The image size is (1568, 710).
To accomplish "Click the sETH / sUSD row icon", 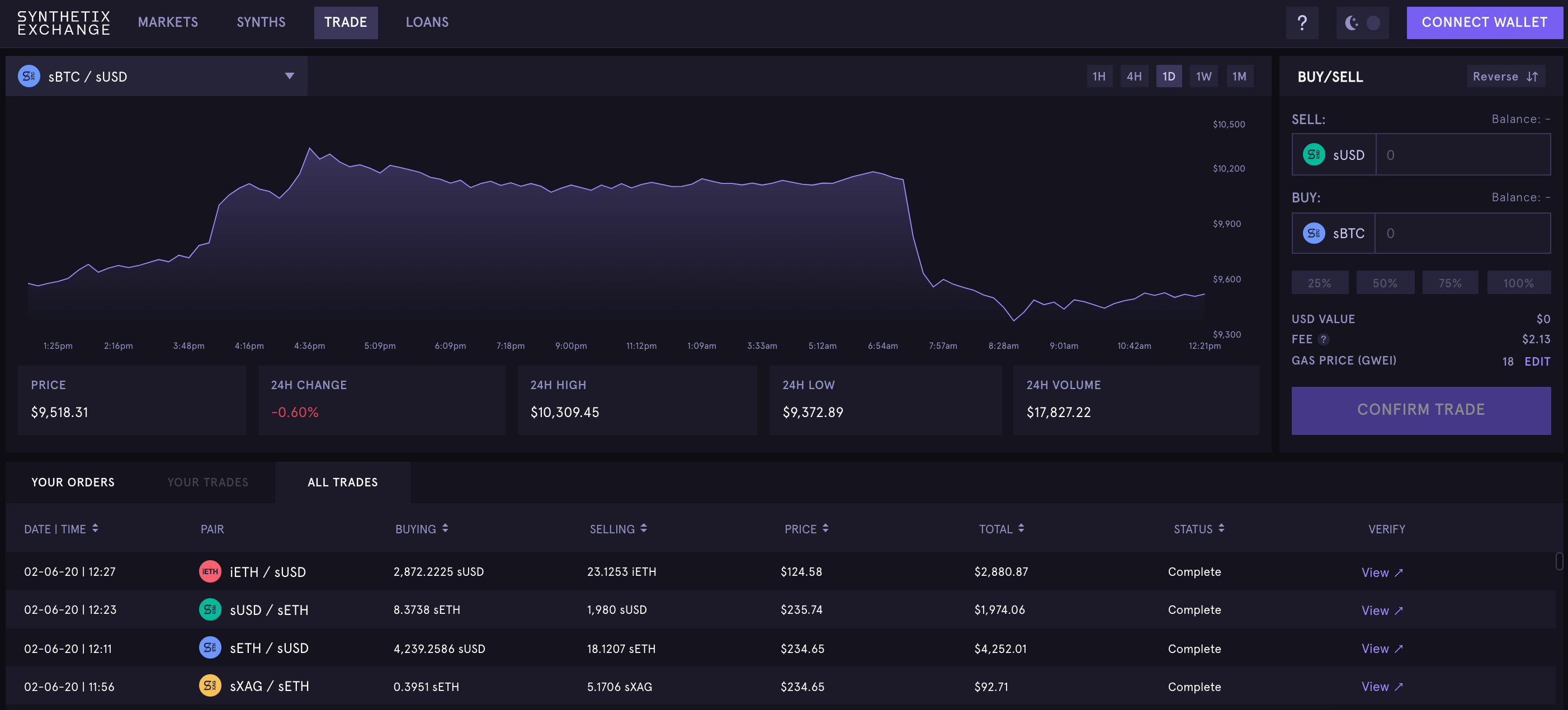I will pos(210,647).
